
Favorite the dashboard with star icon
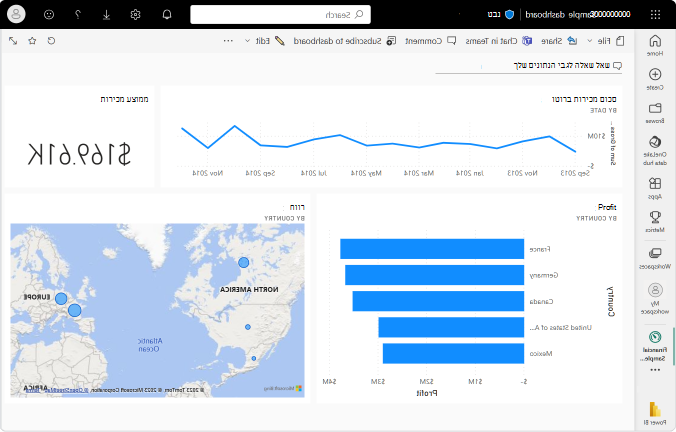click(x=32, y=41)
